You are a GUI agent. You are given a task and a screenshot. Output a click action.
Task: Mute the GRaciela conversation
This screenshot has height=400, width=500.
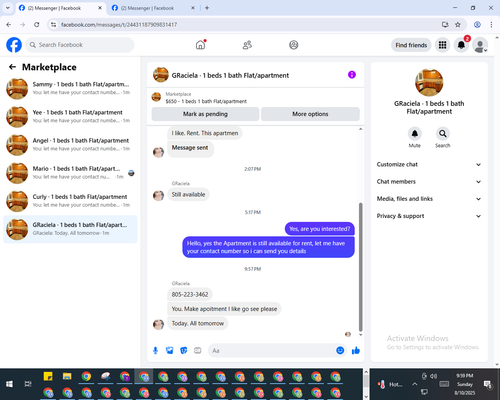click(x=415, y=134)
